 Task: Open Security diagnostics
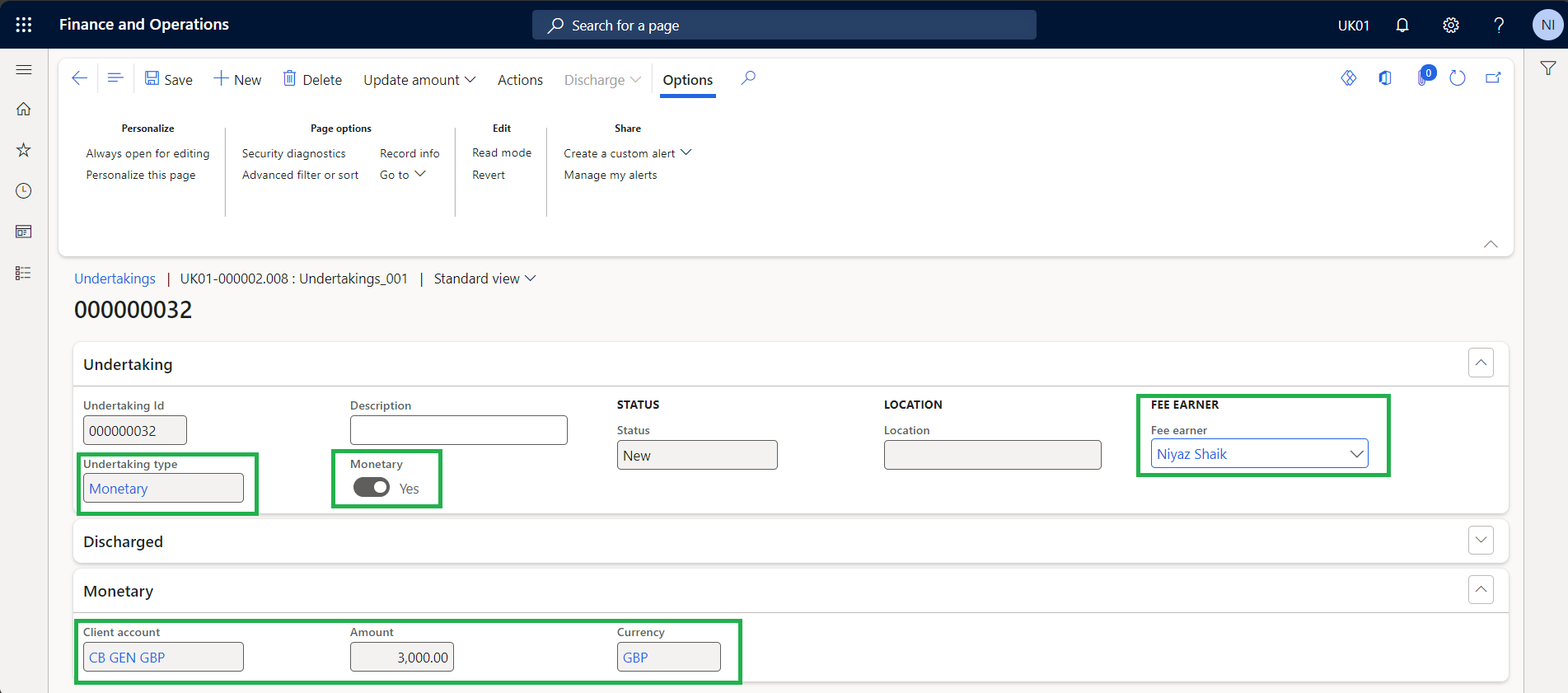(293, 153)
